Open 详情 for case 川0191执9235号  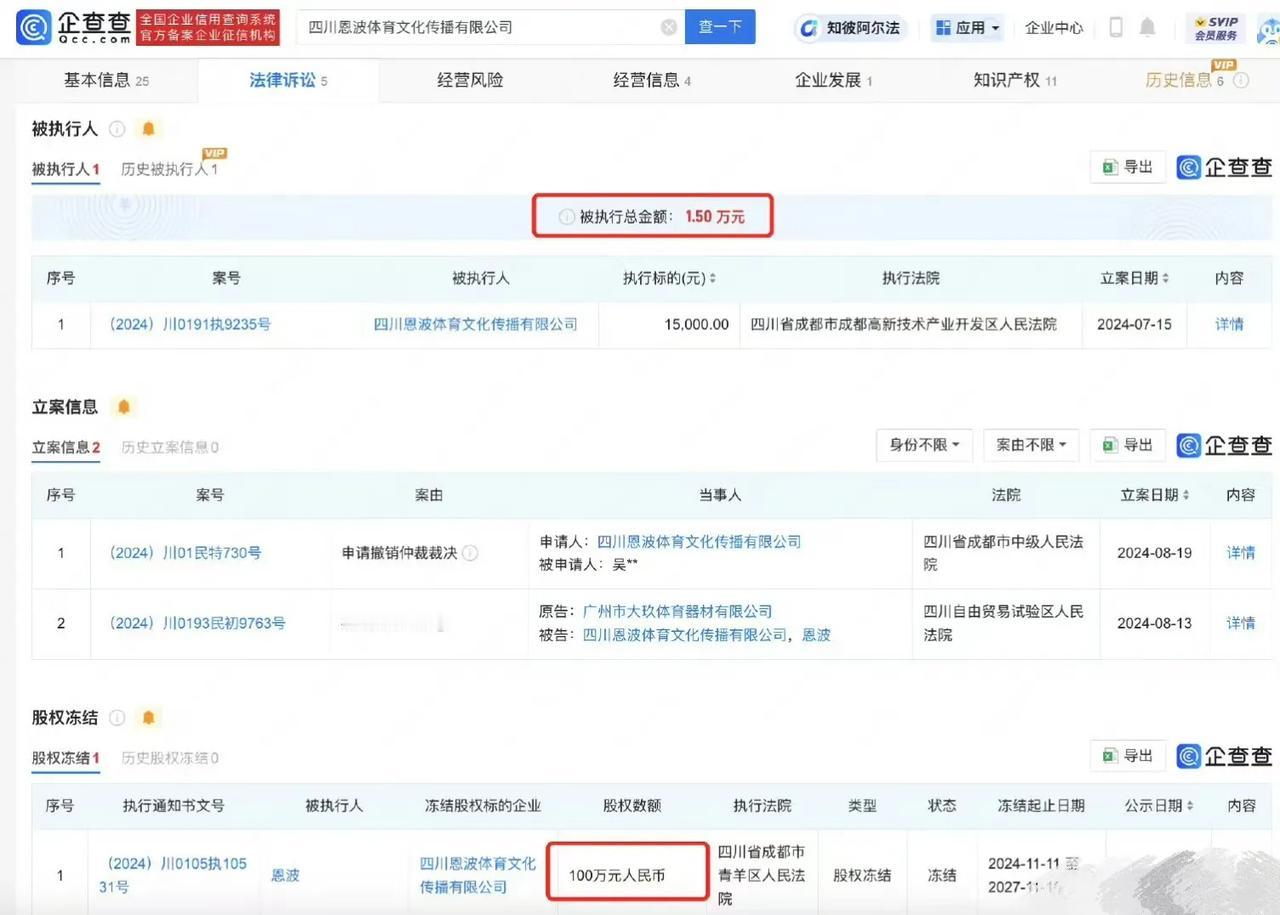1229,324
